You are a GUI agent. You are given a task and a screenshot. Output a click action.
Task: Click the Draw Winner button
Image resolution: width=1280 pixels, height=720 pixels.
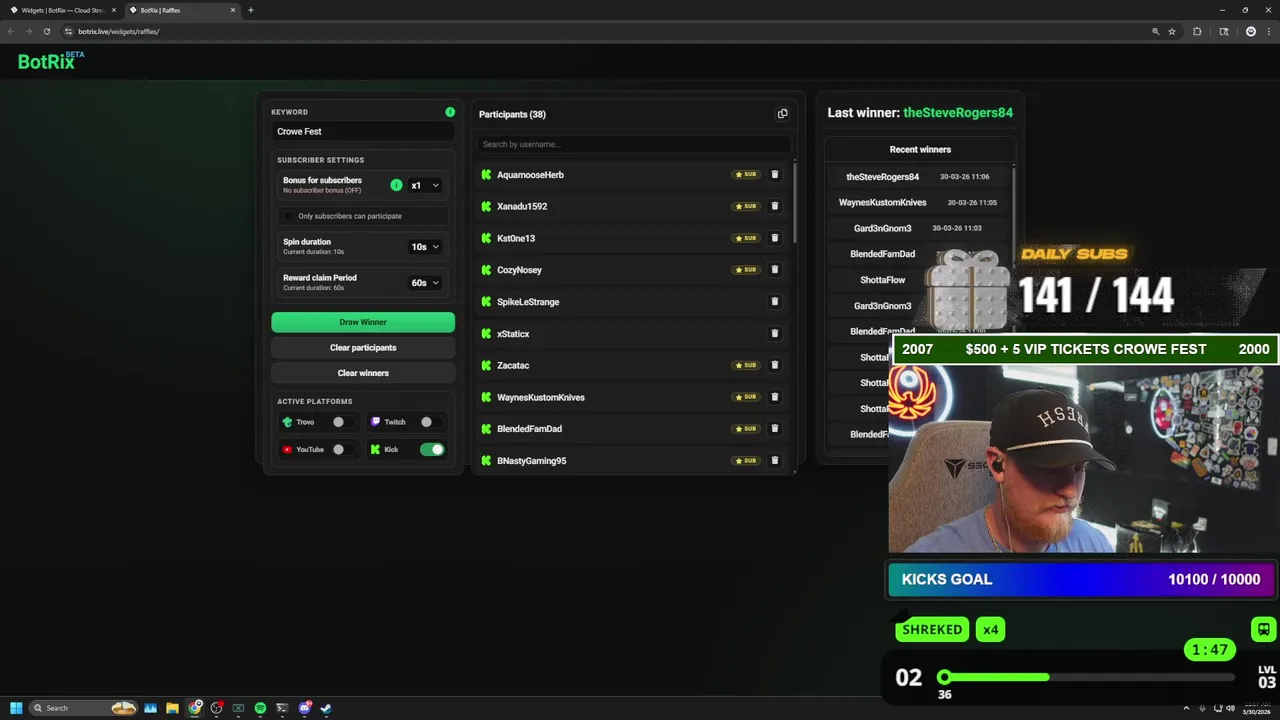click(363, 322)
